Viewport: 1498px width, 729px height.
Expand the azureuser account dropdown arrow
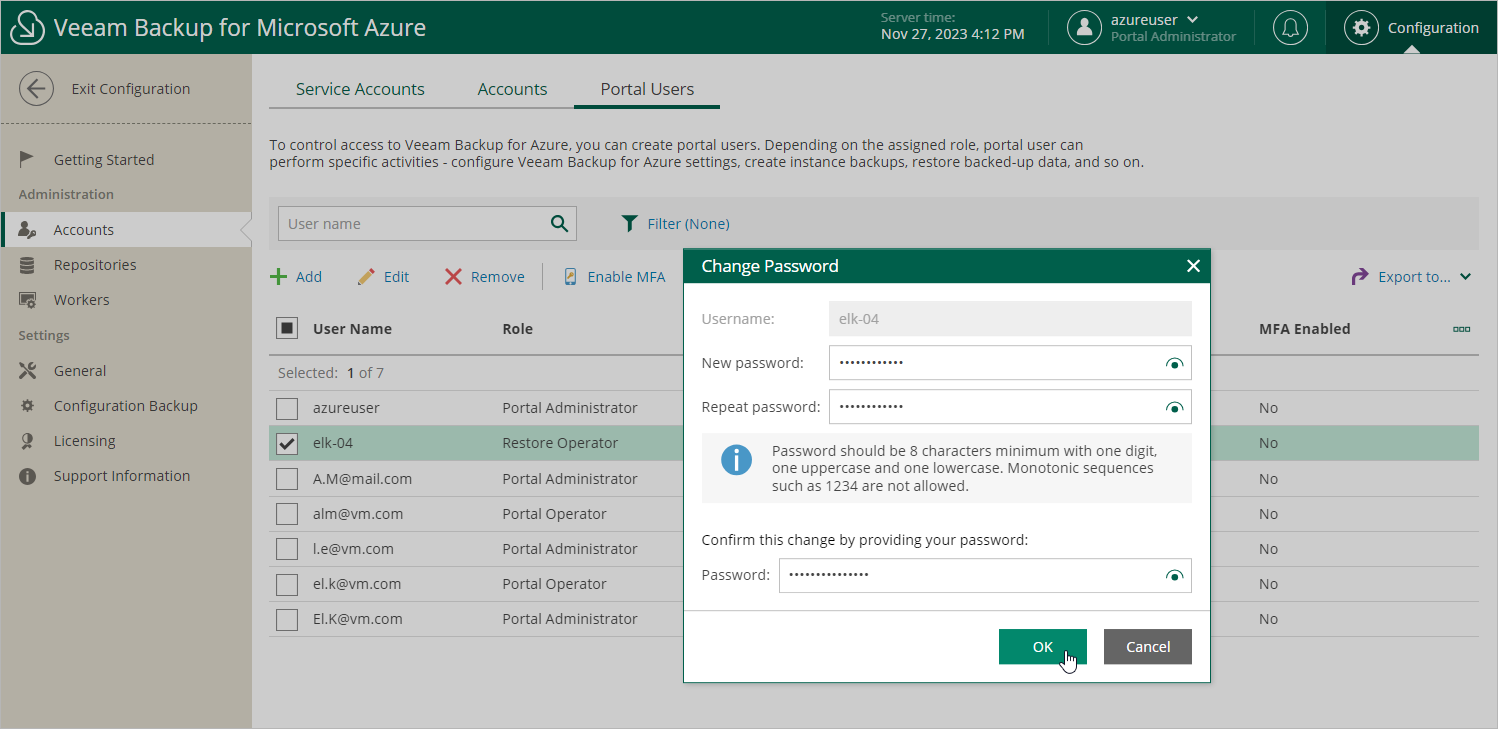point(1192,20)
